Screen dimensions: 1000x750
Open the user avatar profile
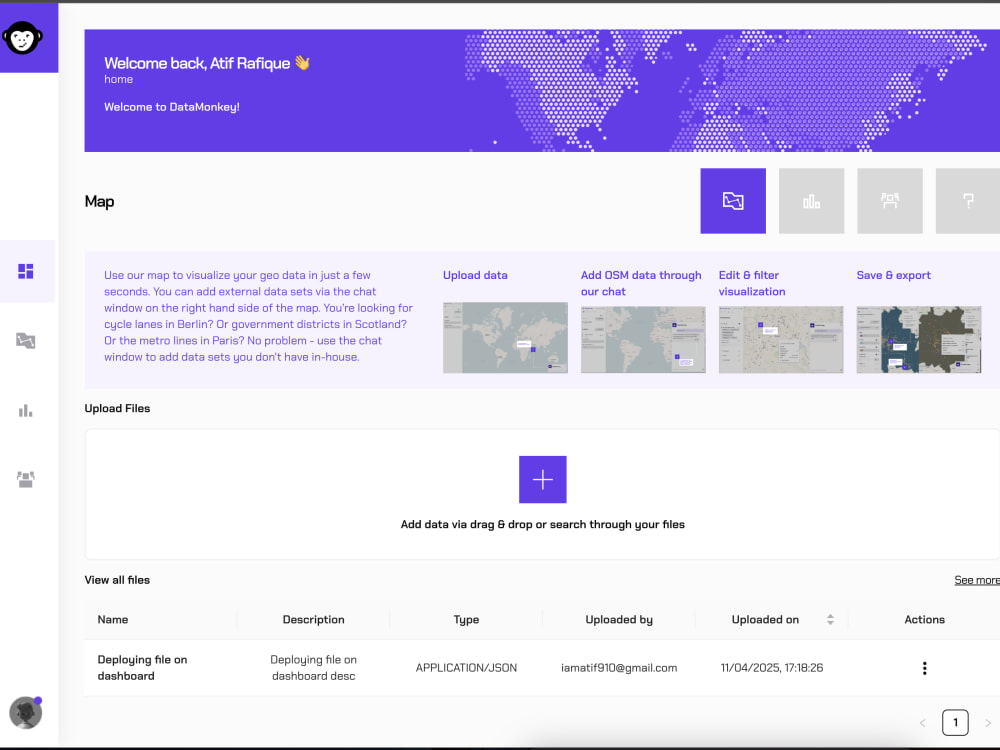coord(26,712)
